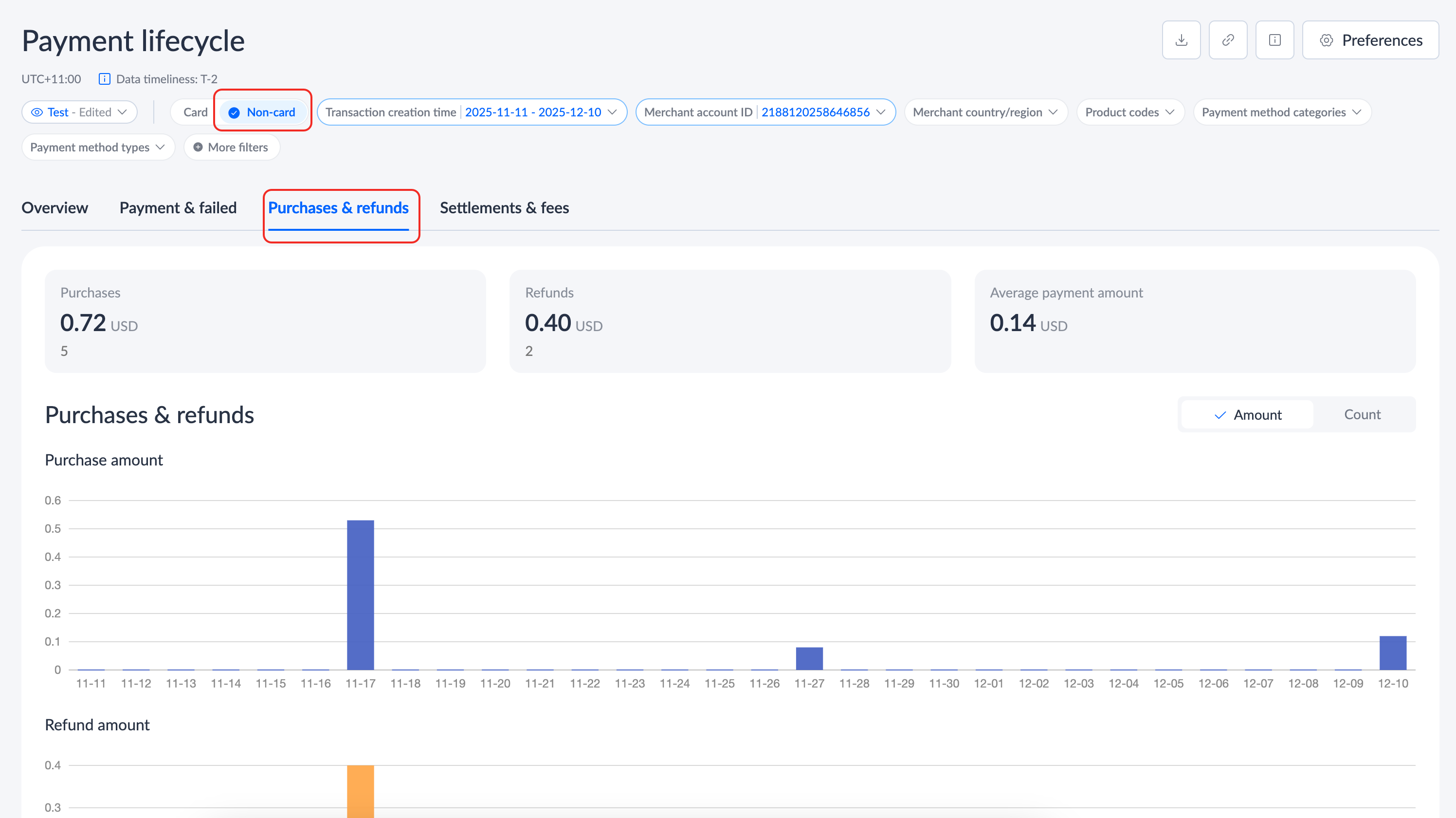
Task: Click the download report icon
Action: pos(1181,40)
